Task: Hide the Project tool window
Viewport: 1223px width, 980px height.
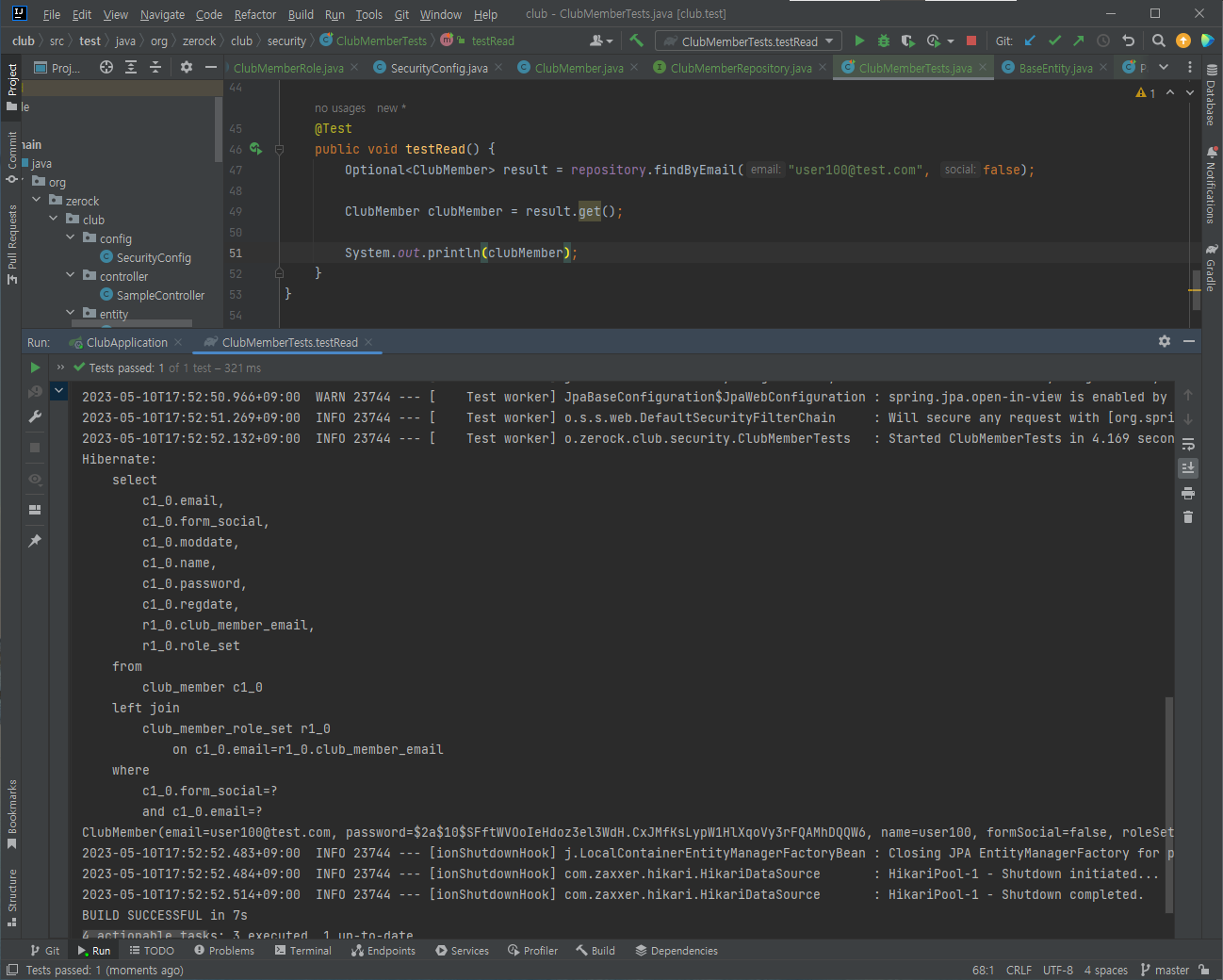Action: point(211,67)
